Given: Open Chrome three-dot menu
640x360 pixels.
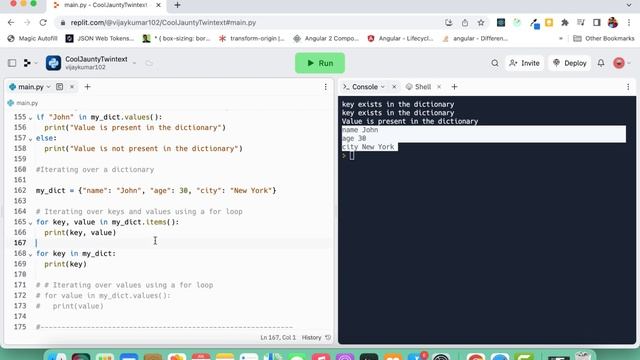Looking at the screenshot, I should pos(629,23).
